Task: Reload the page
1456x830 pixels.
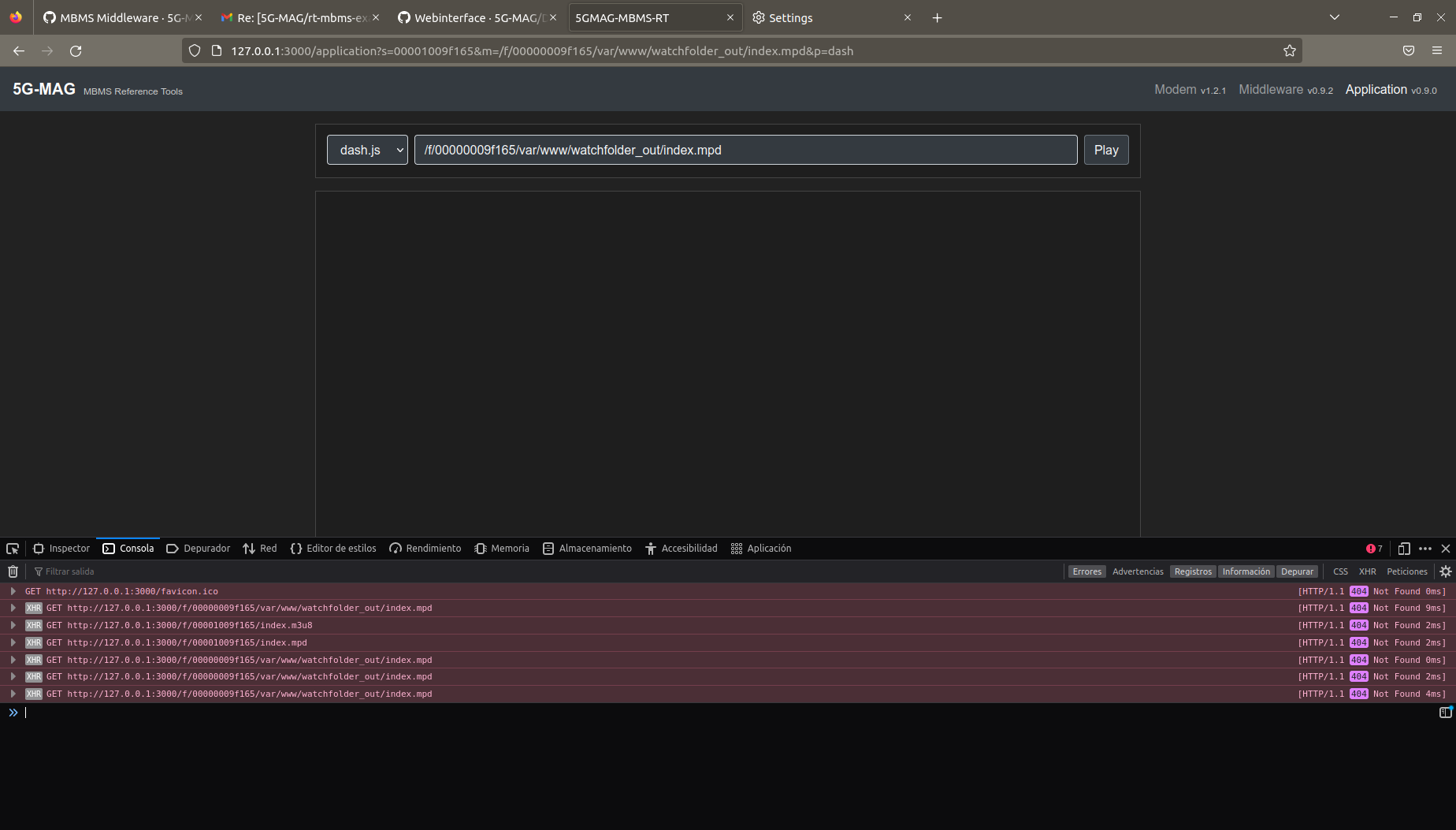Action: pos(76,50)
